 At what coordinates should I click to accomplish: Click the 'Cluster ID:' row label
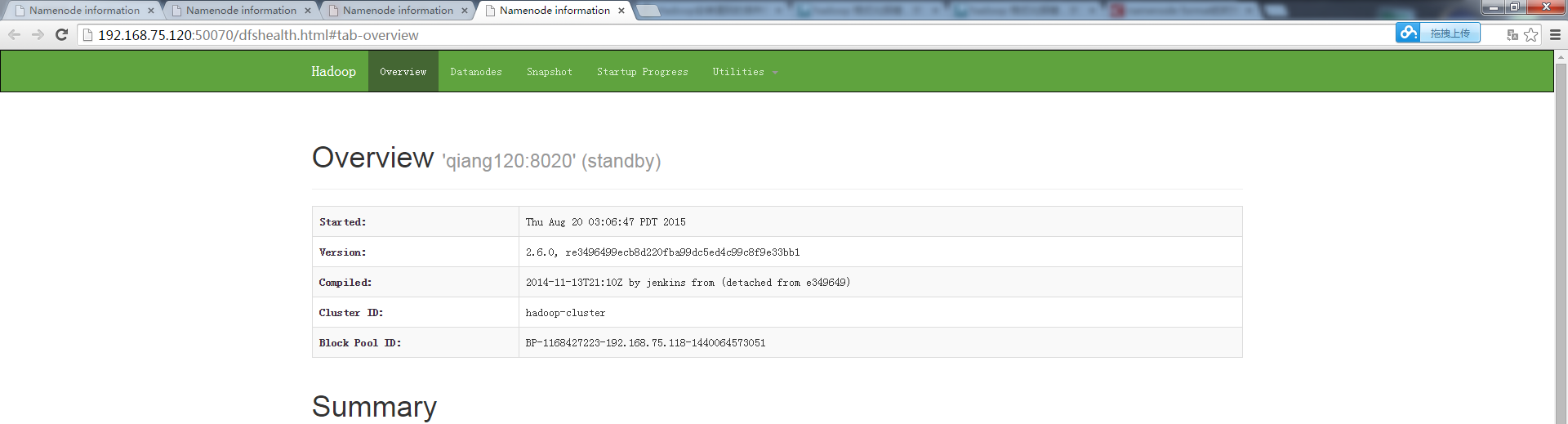pyautogui.click(x=351, y=313)
